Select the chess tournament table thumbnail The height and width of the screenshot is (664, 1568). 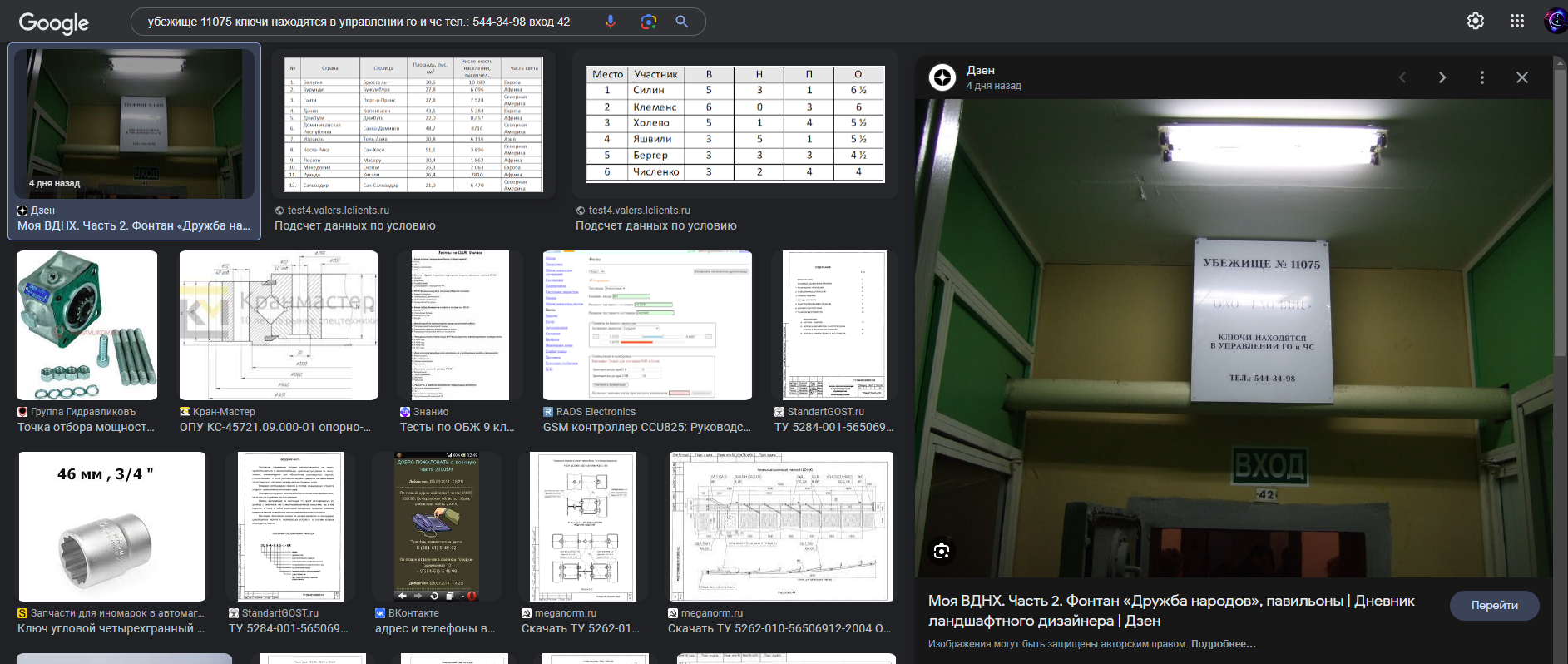[735, 124]
